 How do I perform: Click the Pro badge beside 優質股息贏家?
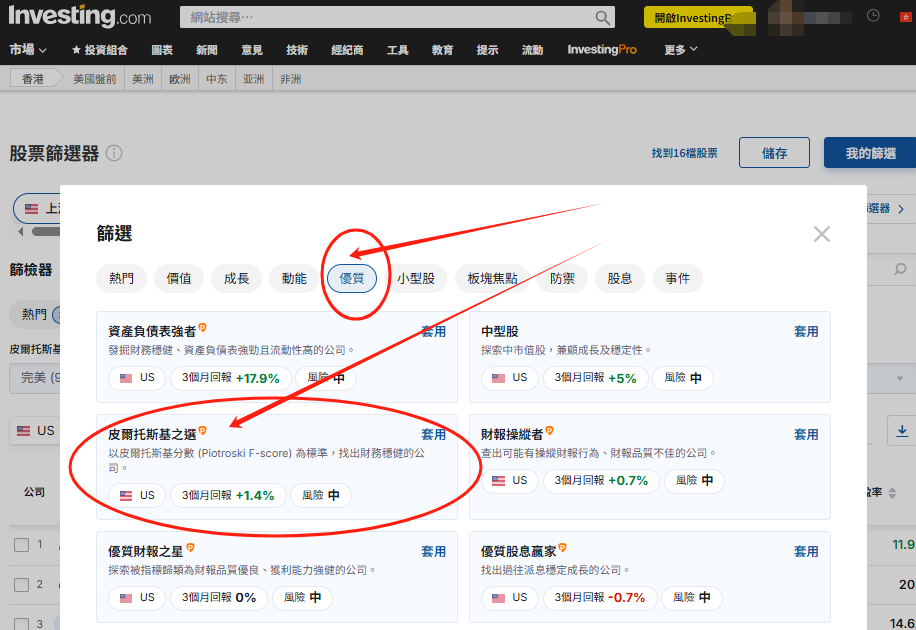point(562,548)
